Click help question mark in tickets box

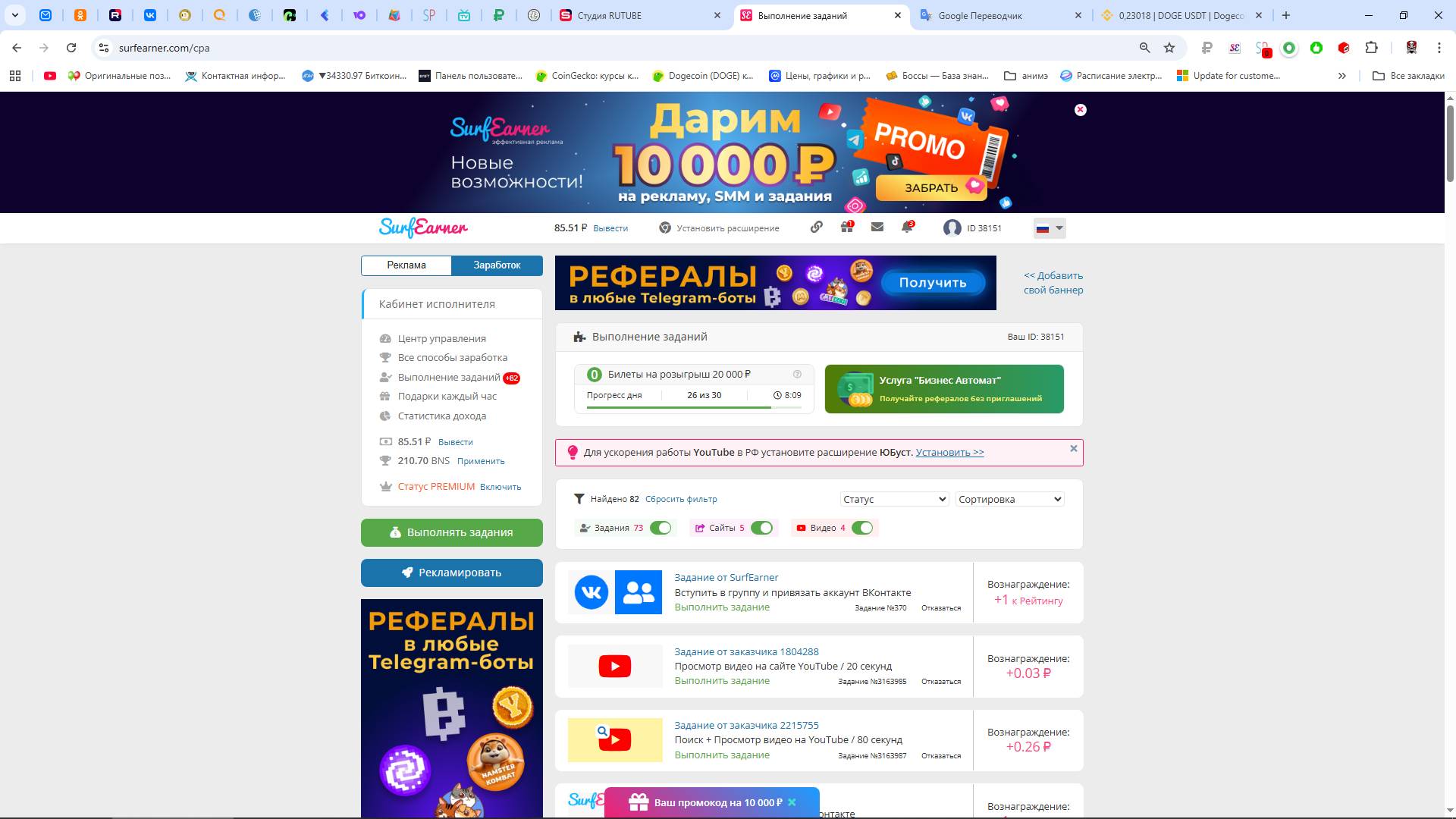[x=797, y=374]
